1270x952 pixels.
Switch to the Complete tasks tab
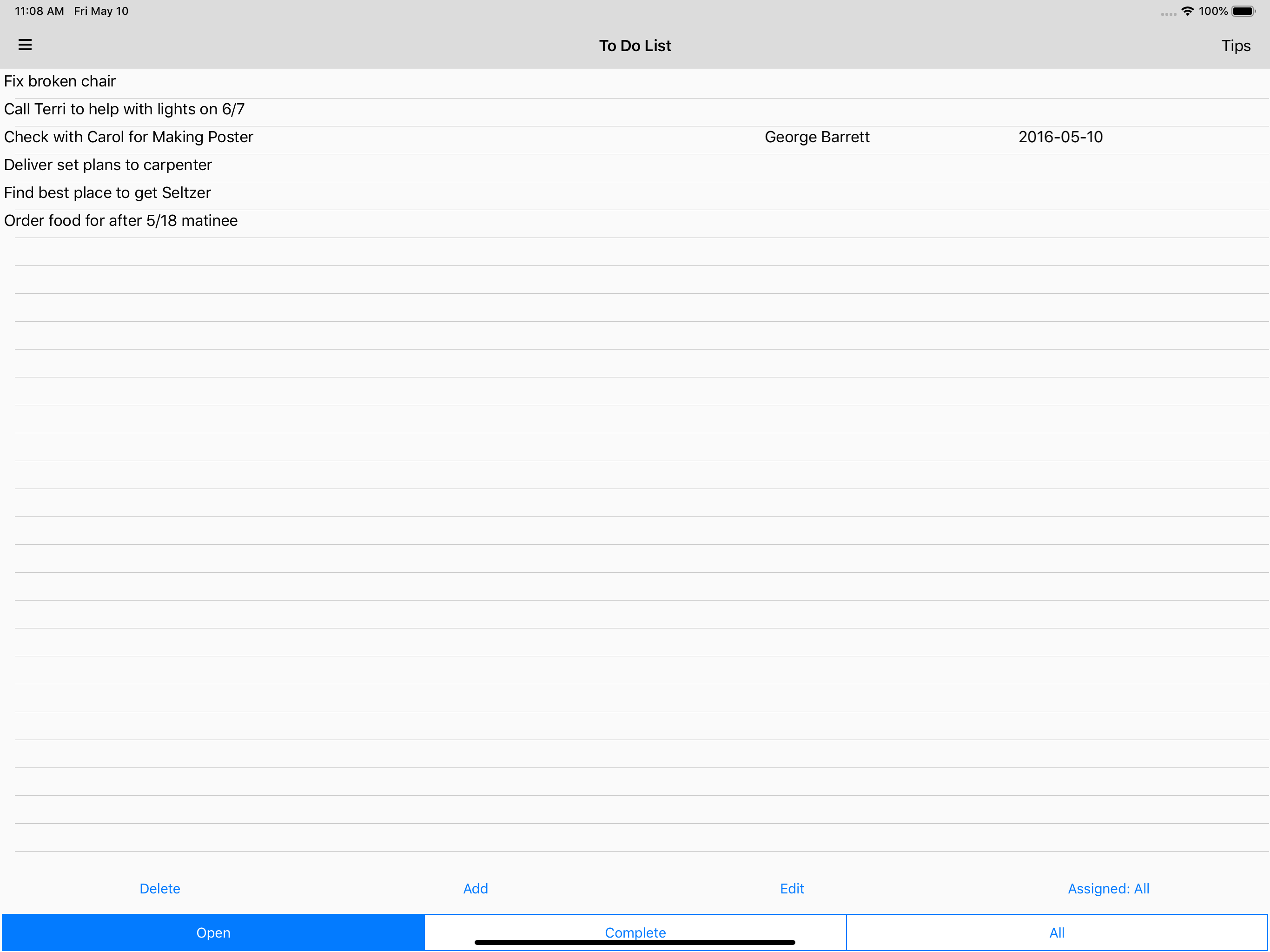635,932
